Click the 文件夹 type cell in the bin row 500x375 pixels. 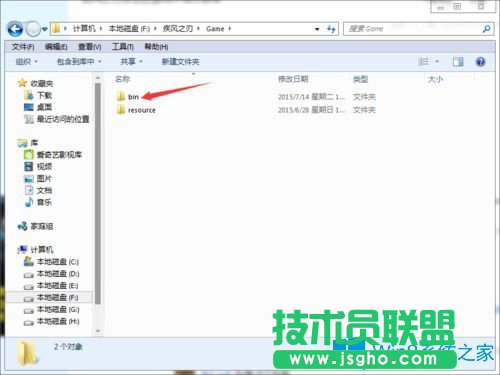pyautogui.click(x=364, y=97)
